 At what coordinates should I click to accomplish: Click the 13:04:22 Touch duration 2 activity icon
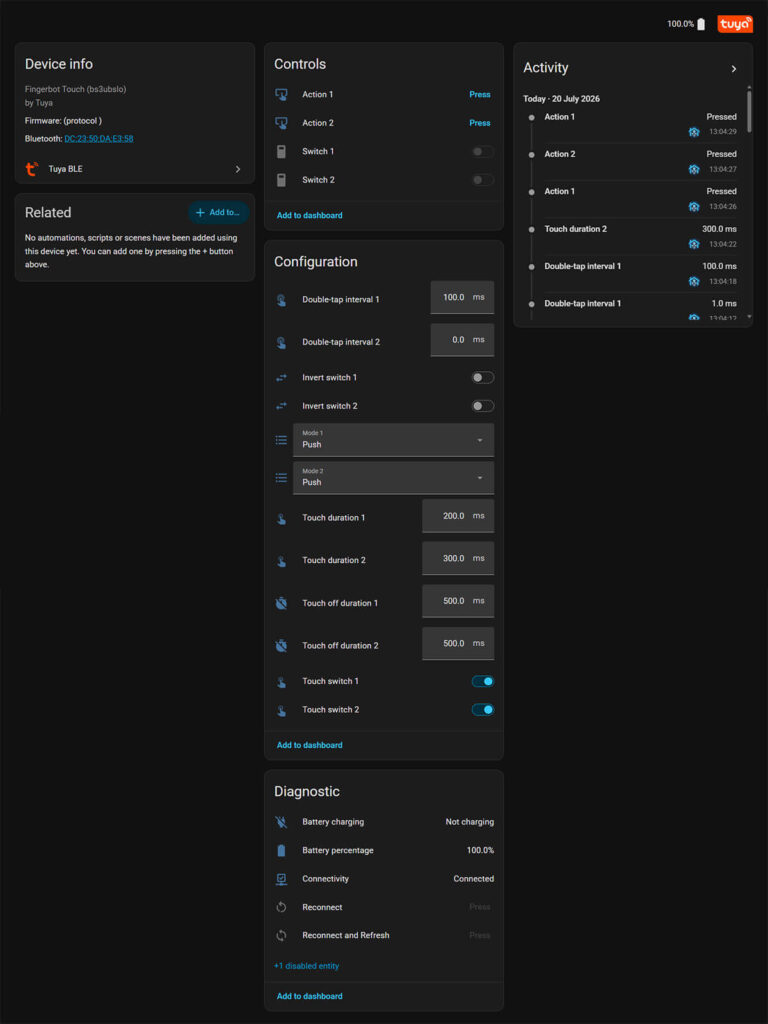coord(694,244)
